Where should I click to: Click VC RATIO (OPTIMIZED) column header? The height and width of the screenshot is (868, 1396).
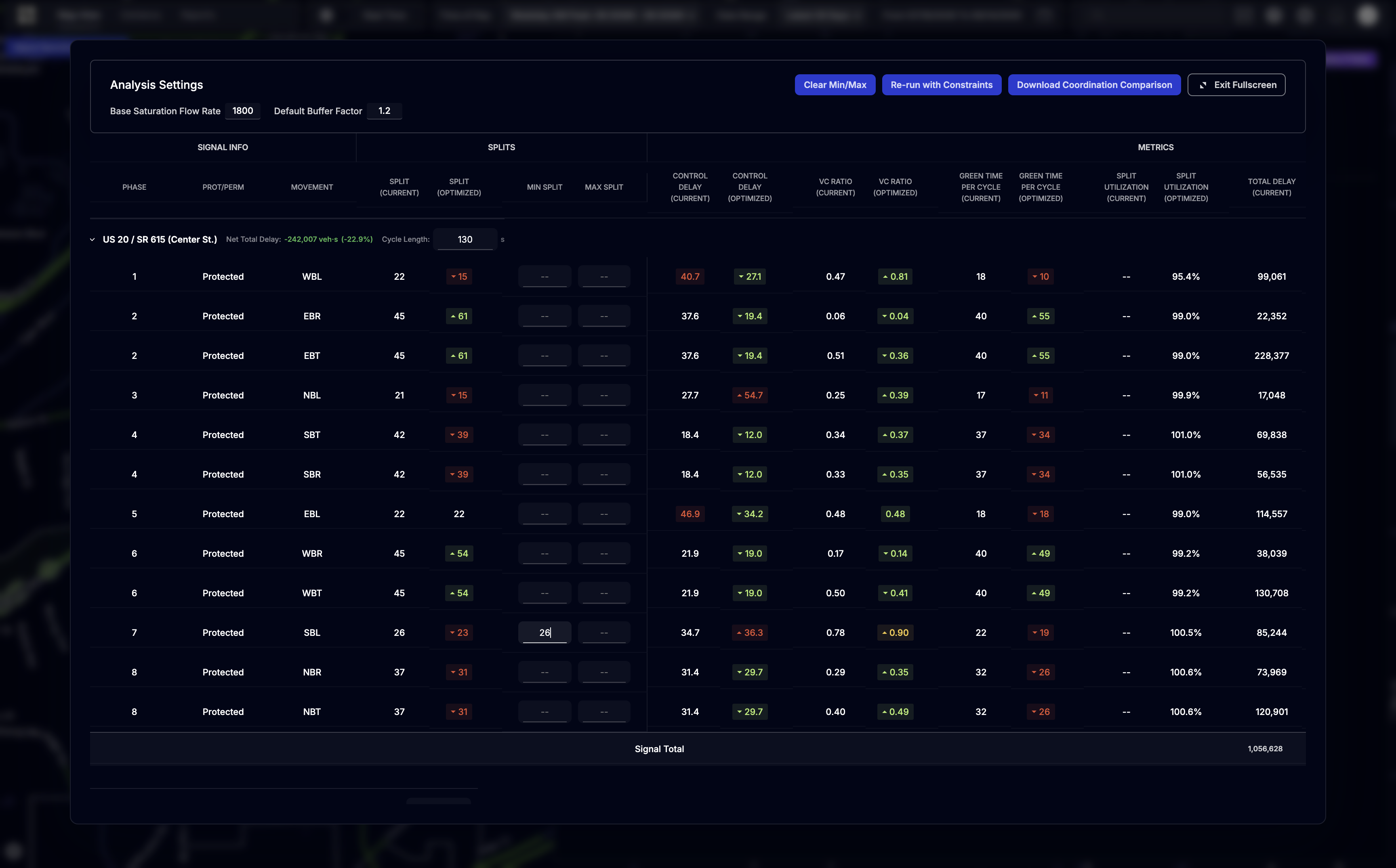pos(895,187)
